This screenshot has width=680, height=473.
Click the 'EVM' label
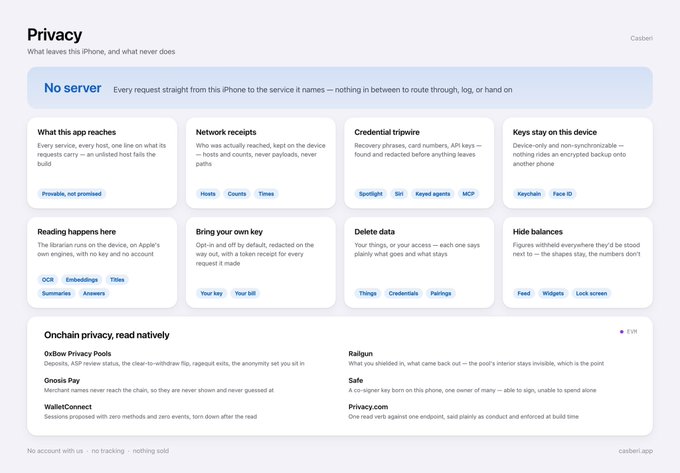(632, 332)
